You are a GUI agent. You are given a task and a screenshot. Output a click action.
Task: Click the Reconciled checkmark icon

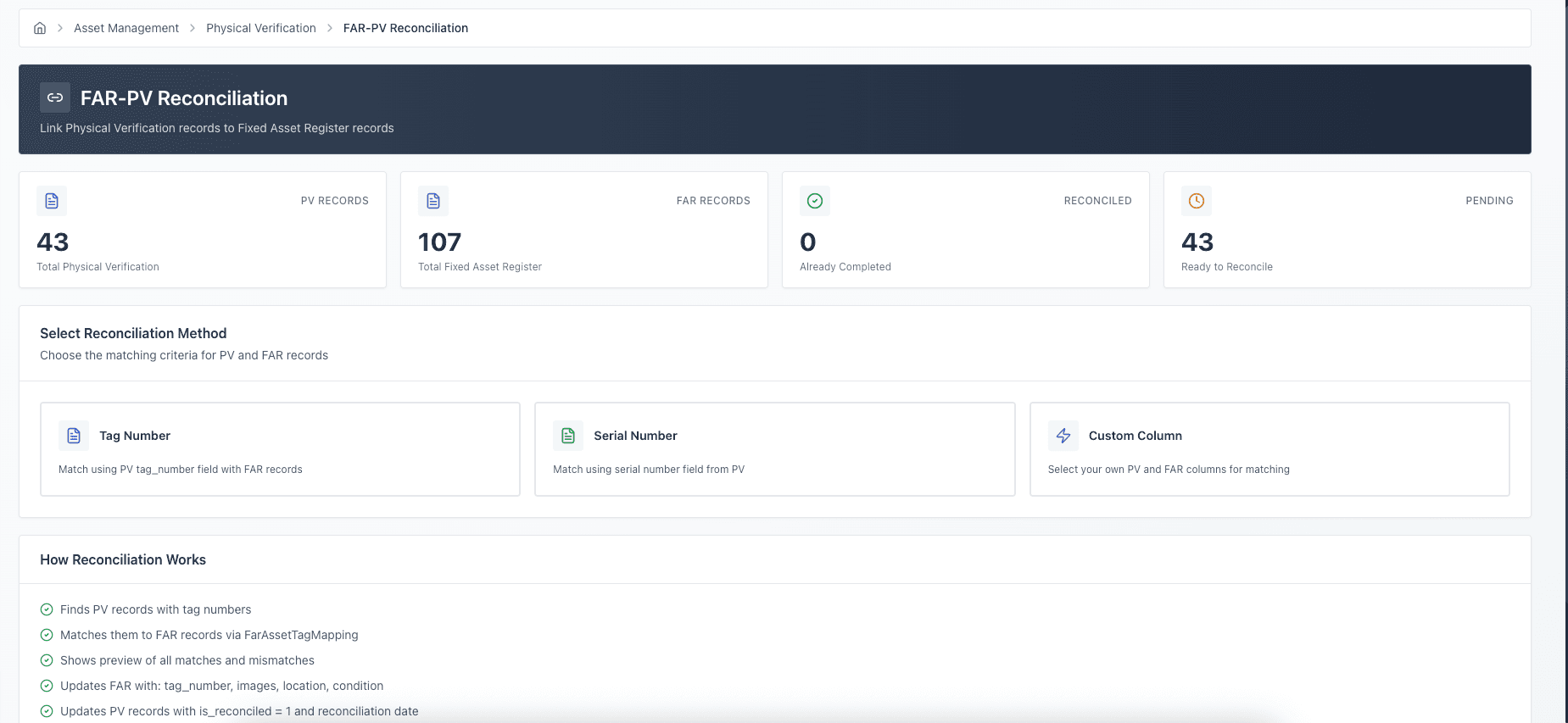[x=815, y=201]
